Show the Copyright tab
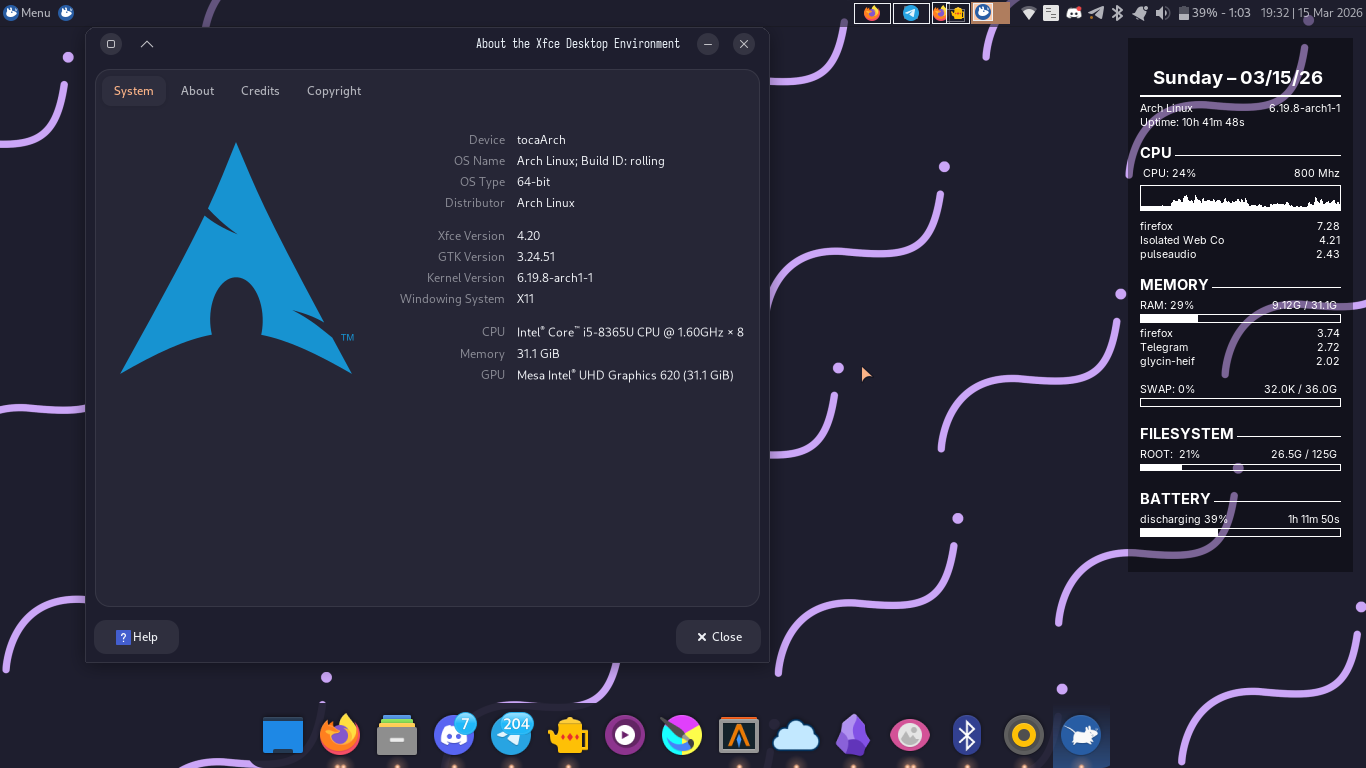The image size is (1366, 768). pyautogui.click(x=334, y=91)
